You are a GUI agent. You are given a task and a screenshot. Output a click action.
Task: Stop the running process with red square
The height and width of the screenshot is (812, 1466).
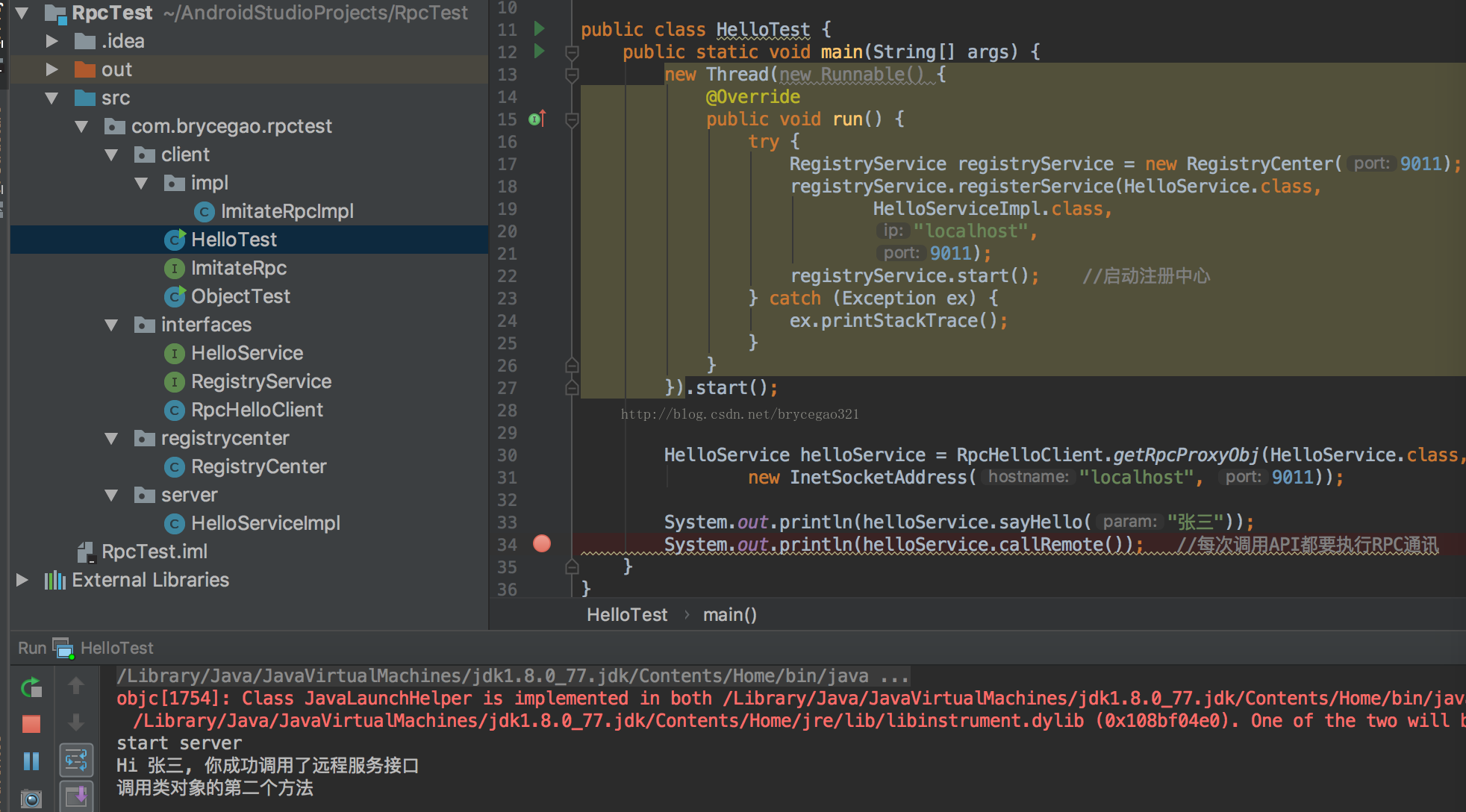tap(31, 724)
